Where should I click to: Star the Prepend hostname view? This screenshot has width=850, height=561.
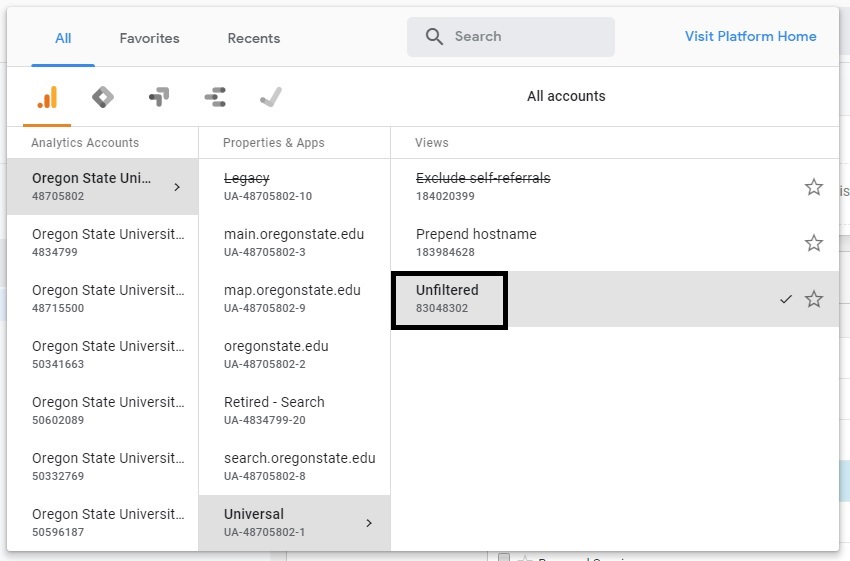click(x=814, y=243)
